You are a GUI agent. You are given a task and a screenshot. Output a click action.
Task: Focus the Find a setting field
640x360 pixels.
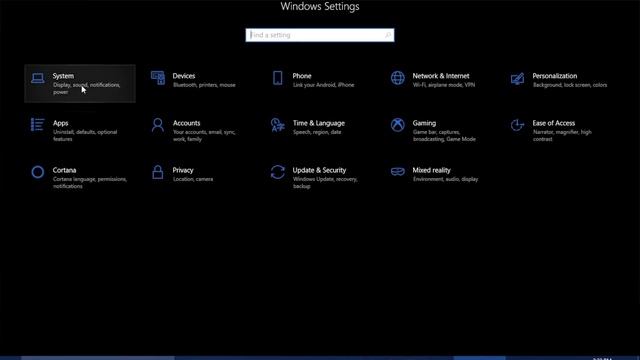click(x=320, y=35)
